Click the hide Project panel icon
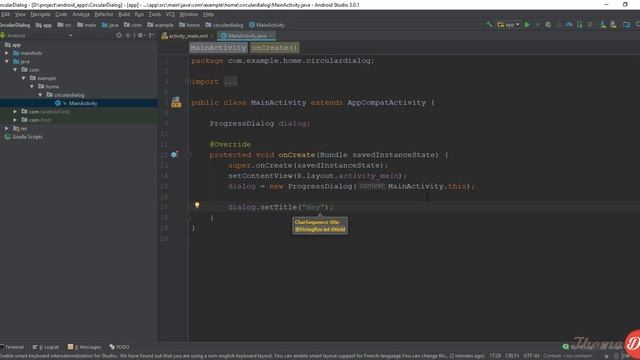This screenshot has width=640, height=360. point(151,36)
